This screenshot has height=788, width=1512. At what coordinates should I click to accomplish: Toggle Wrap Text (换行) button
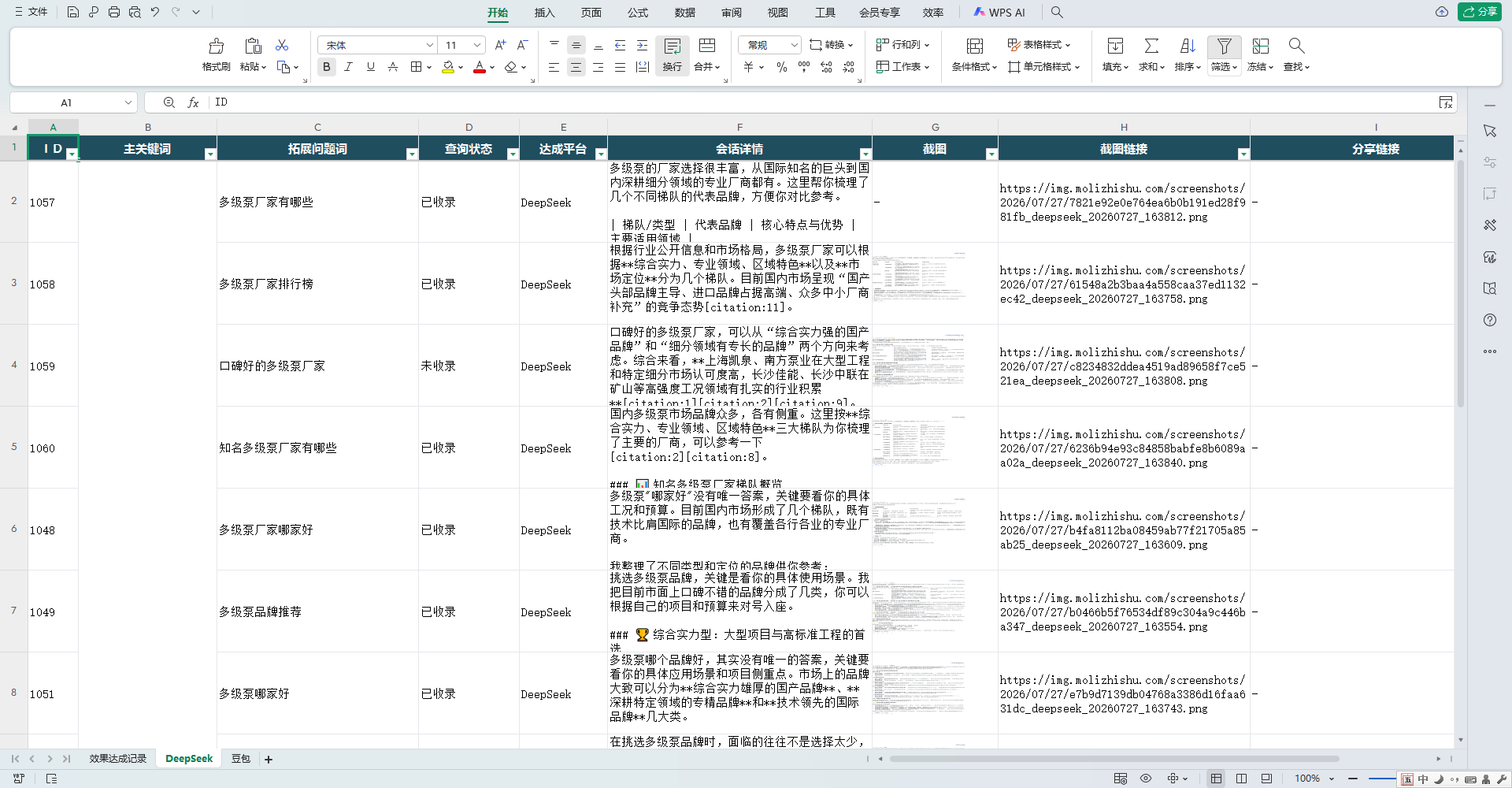[x=672, y=54]
